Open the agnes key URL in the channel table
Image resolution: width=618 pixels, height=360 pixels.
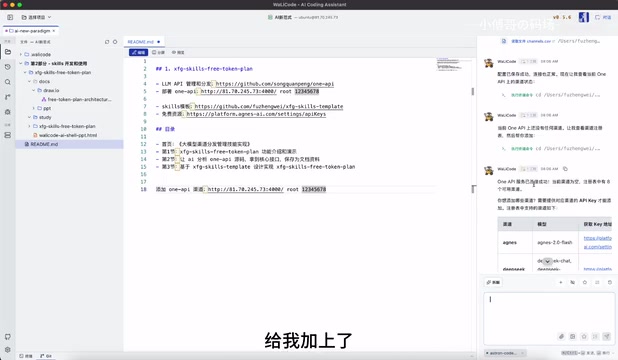pyautogui.click(x=598, y=242)
